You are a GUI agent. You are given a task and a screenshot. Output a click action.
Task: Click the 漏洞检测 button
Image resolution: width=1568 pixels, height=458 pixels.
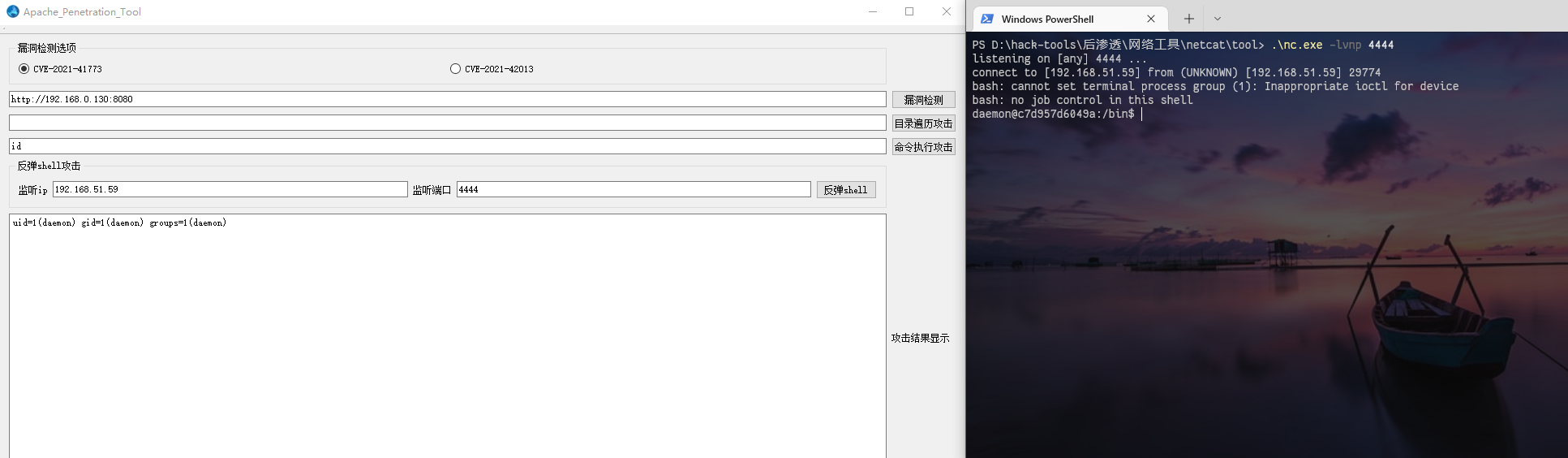coord(924,100)
